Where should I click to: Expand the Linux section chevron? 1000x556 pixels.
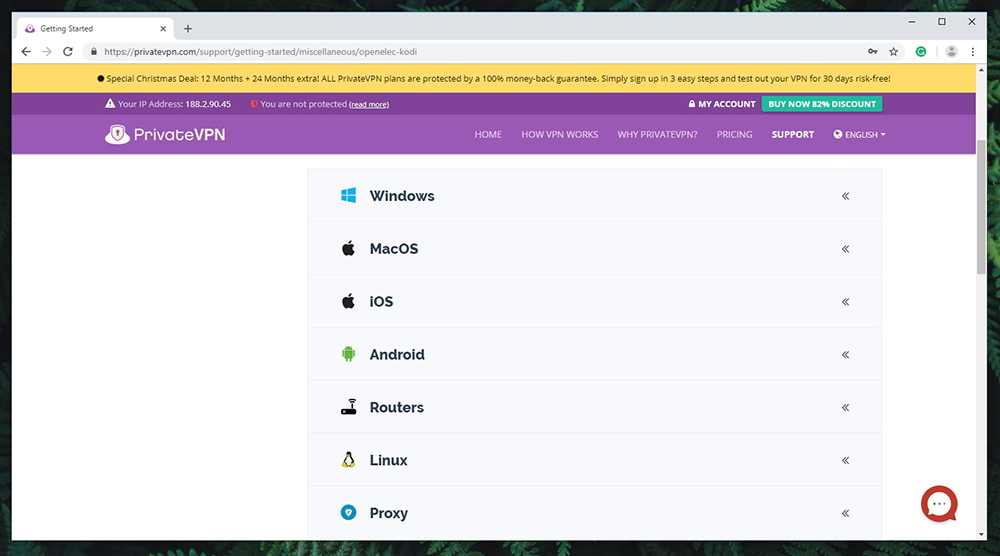tap(845, 460)
